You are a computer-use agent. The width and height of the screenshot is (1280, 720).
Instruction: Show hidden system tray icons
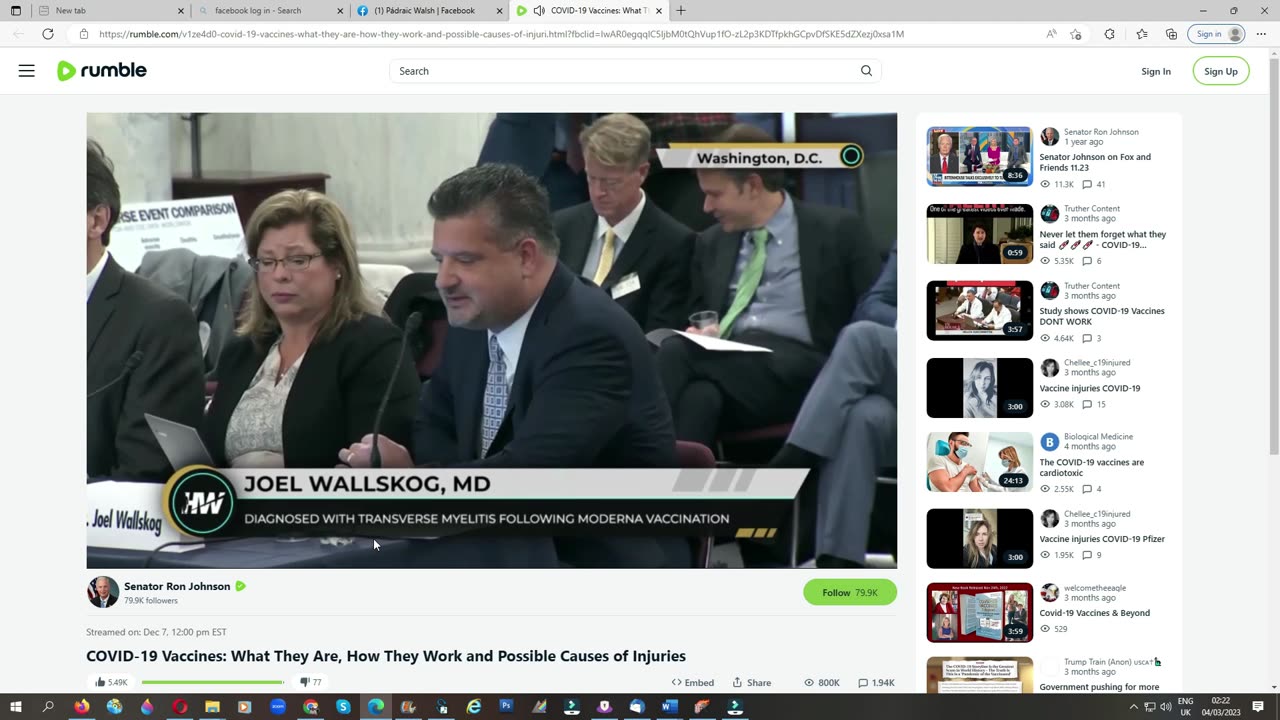click(x=1134, y=707)
